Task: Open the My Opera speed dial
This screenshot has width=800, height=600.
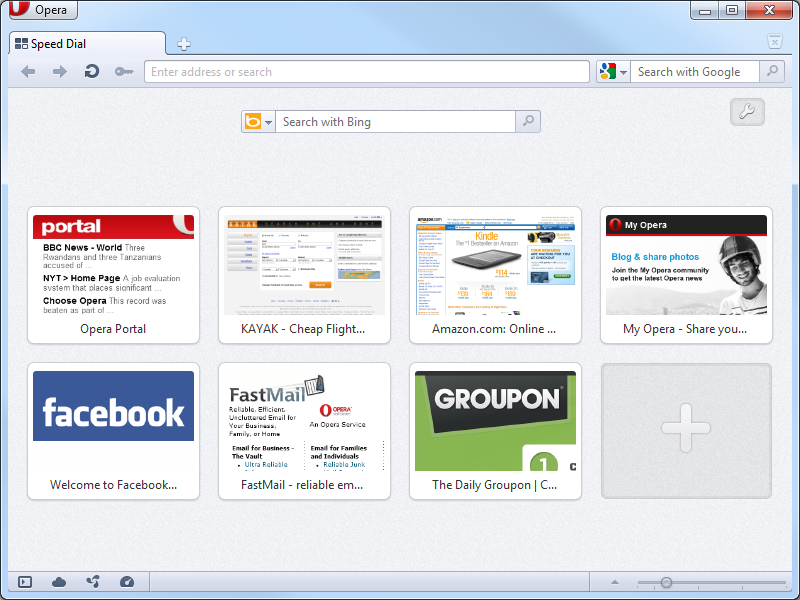Action: point(686,275)
